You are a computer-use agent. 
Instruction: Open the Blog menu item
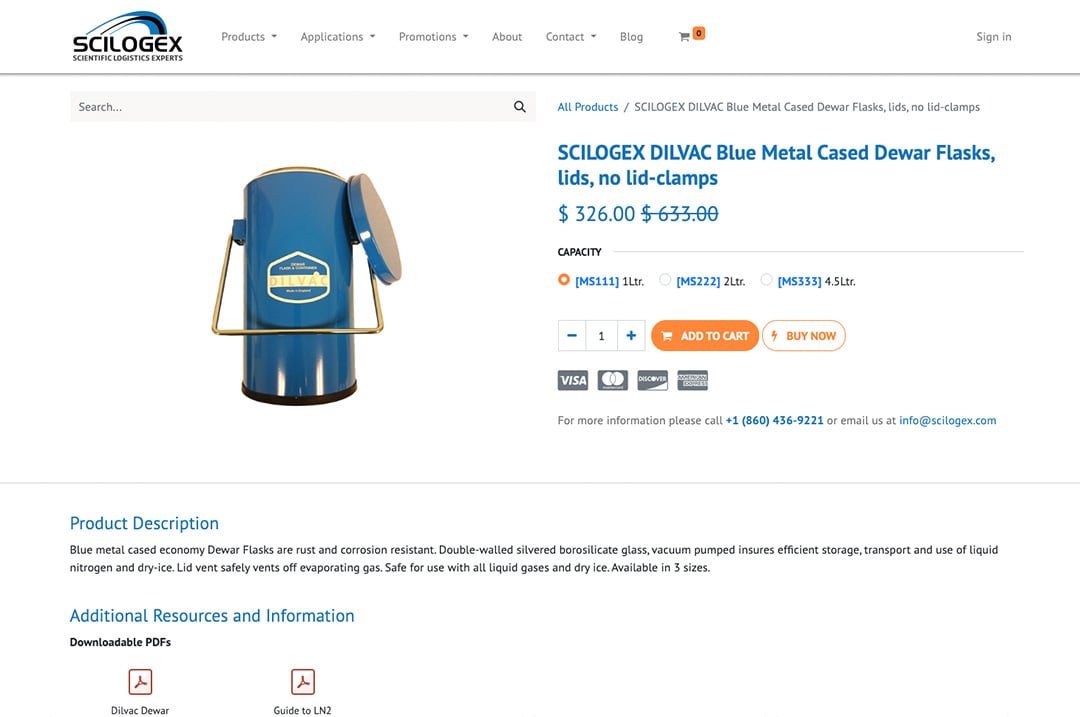pos(631,37)
